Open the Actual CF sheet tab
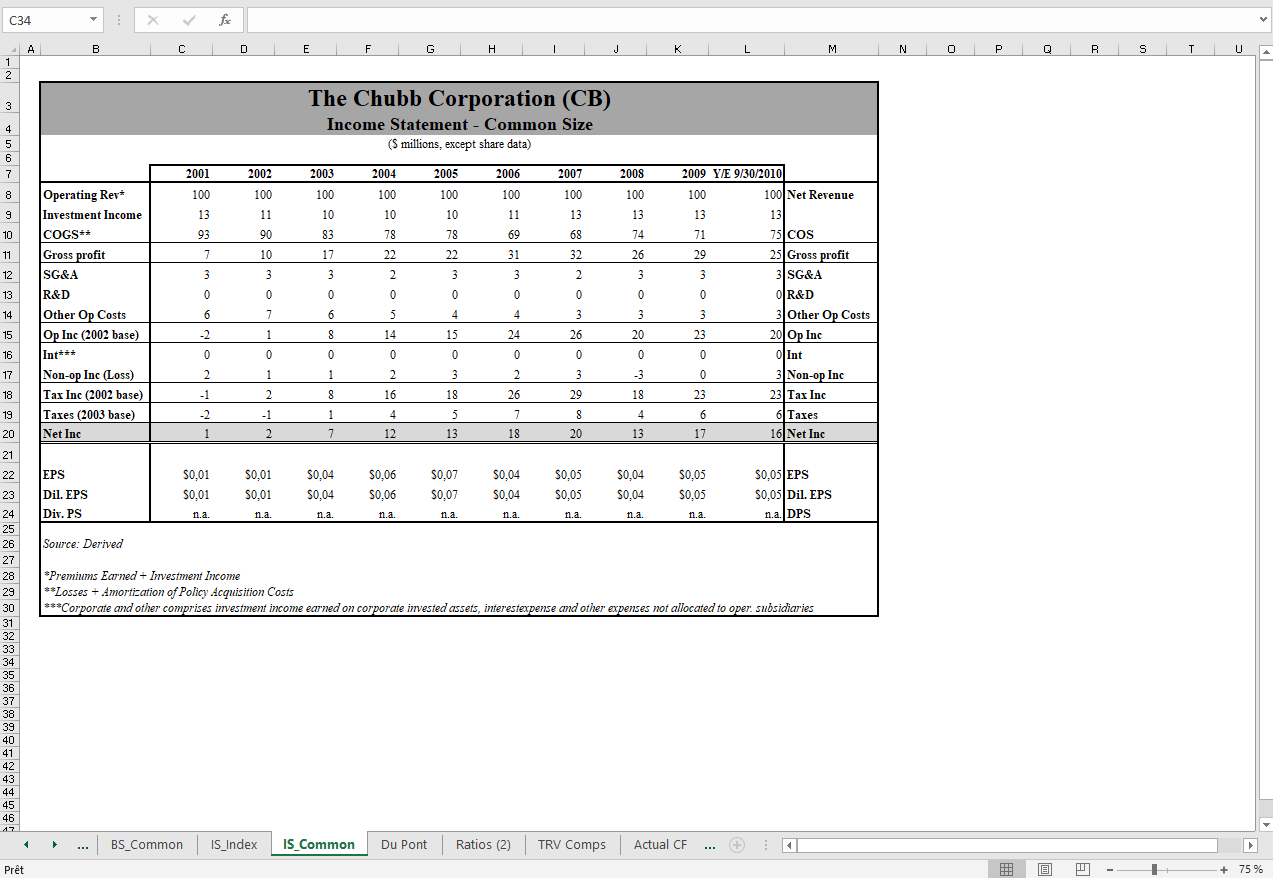 (x=660, y=845)
